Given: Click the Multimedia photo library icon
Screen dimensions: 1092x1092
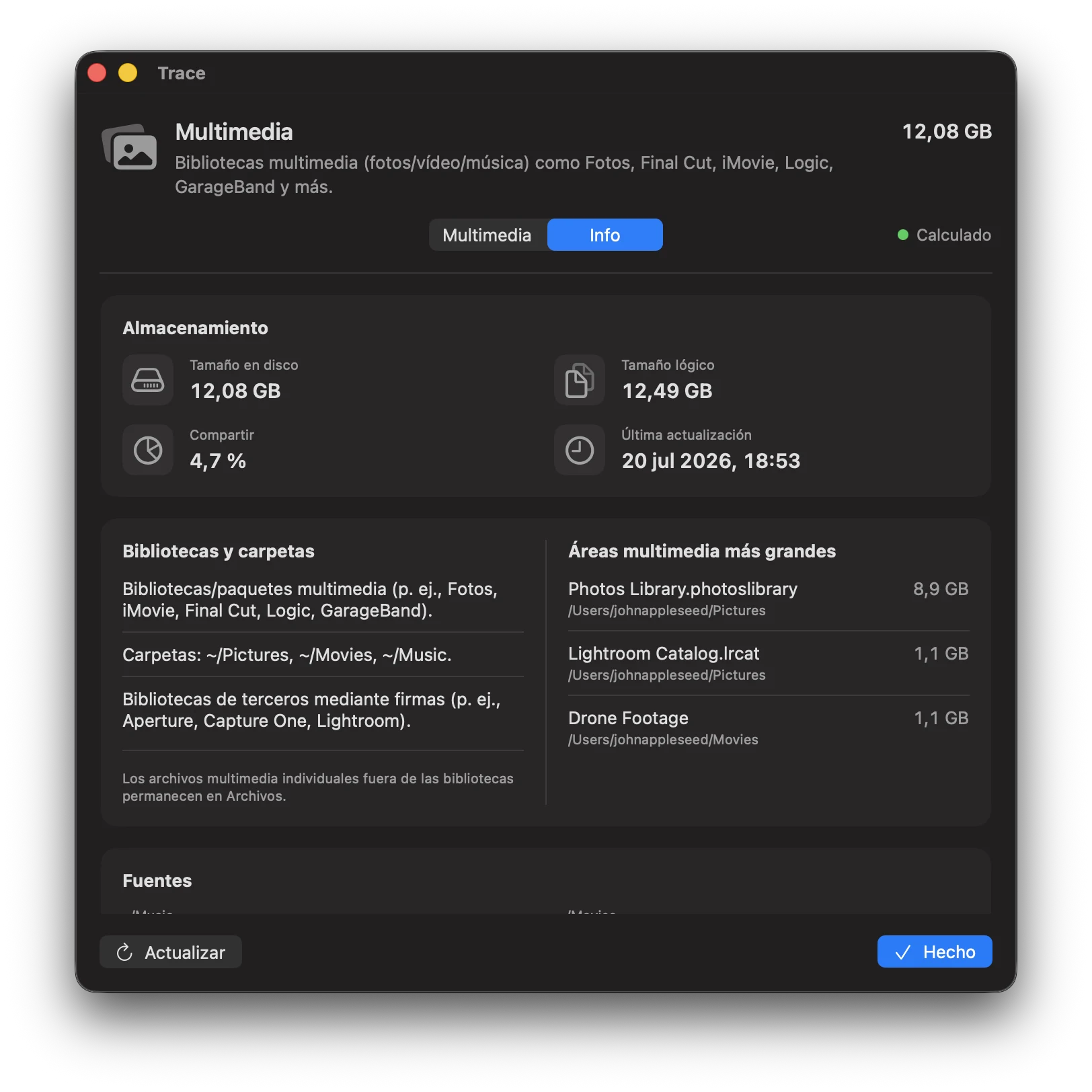Looking at the screenshot, I should pyautogui.click(x=130, y=147).
